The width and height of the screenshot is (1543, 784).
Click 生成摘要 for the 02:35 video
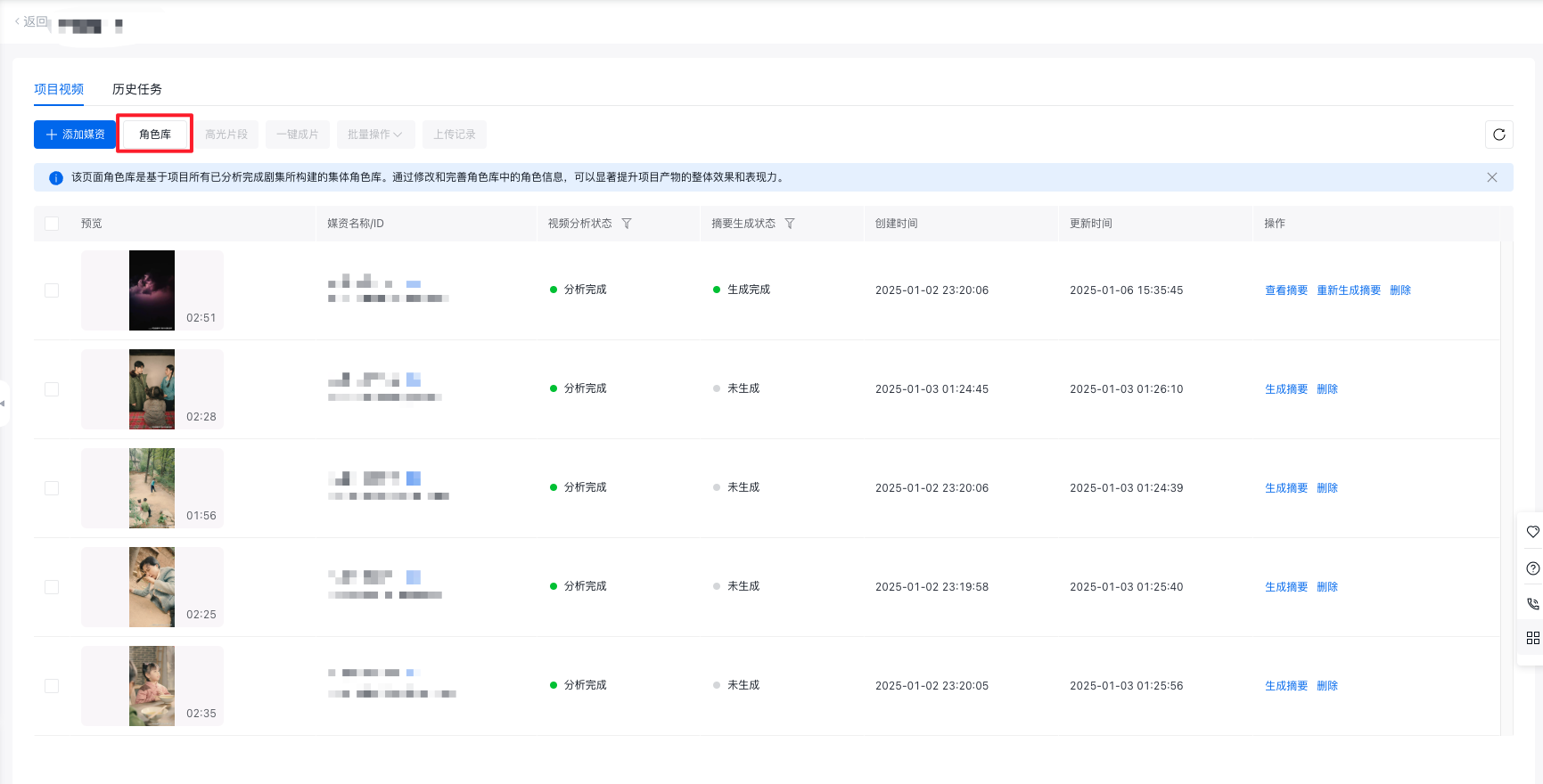pyautogui.click(x=1286, y=686)
